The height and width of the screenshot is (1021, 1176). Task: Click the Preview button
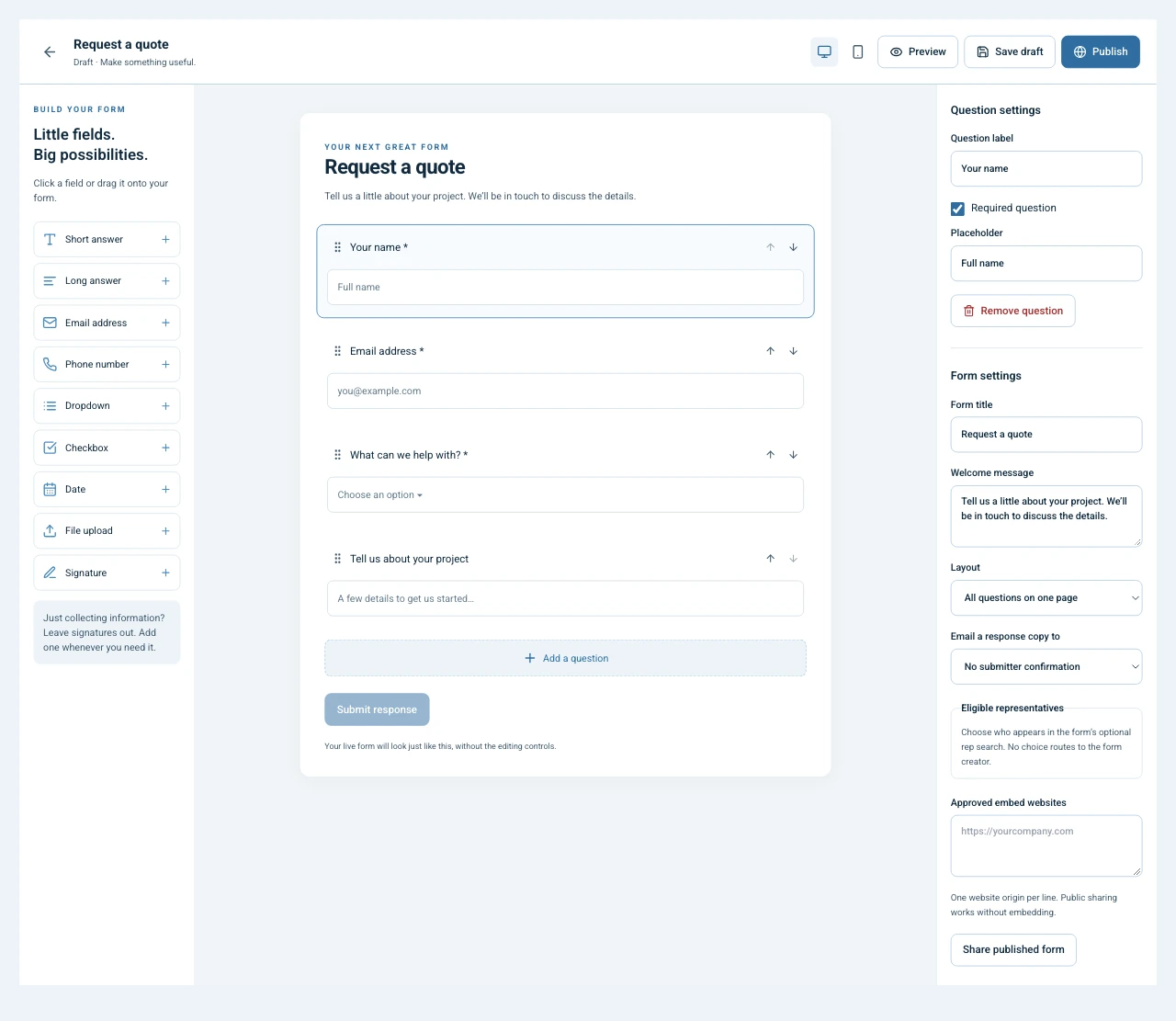click(918, 52)
